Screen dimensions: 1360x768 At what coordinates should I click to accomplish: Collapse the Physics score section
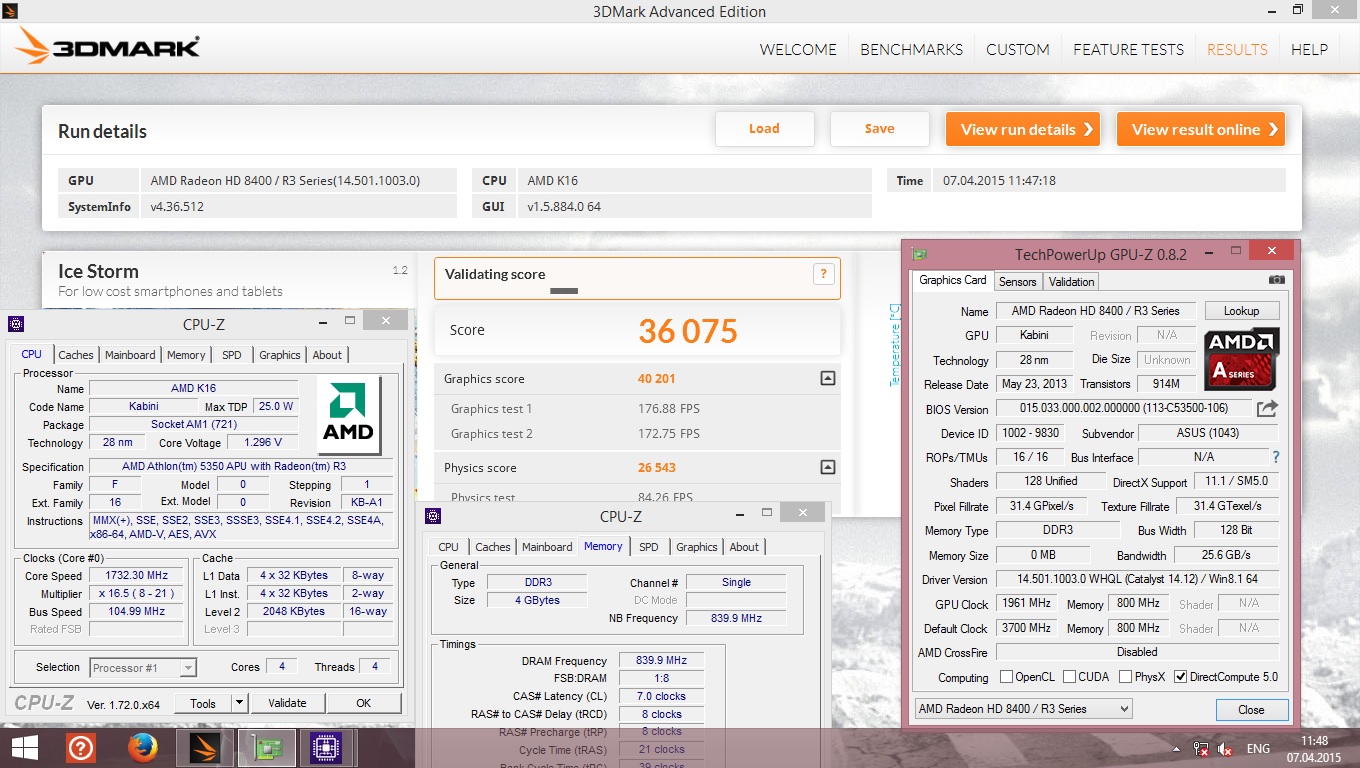coord(827,467)
